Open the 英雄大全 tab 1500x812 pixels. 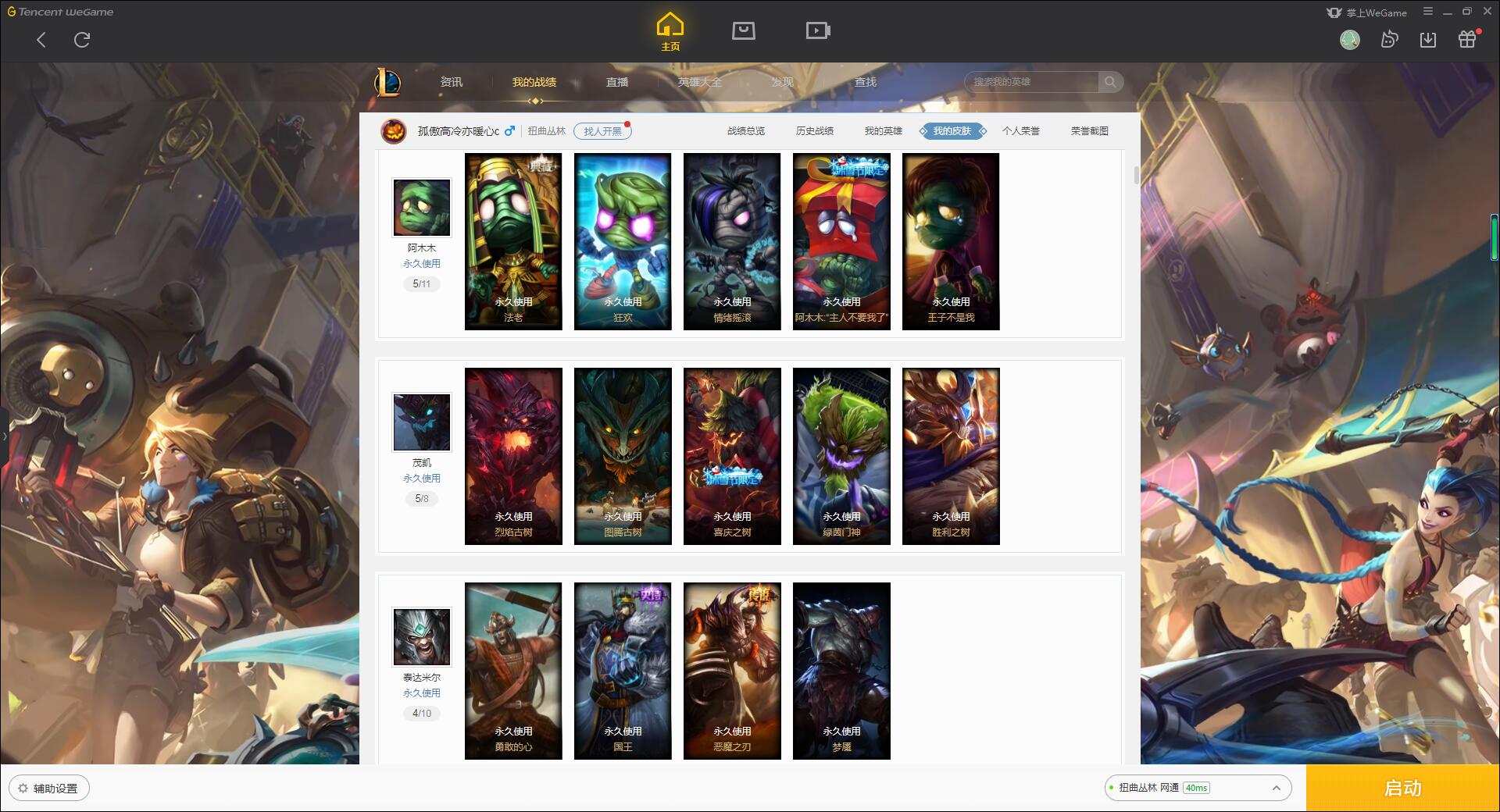tap(700, 82)
